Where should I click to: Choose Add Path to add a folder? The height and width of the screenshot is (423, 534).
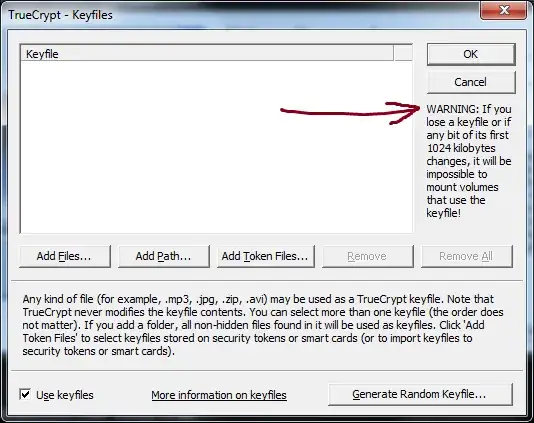click(x=163, y=256)
